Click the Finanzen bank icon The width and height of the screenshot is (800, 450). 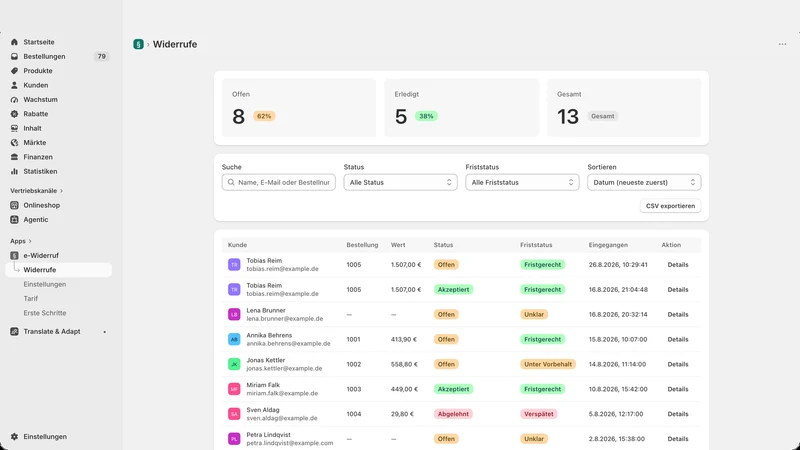[x=14, y=157]
